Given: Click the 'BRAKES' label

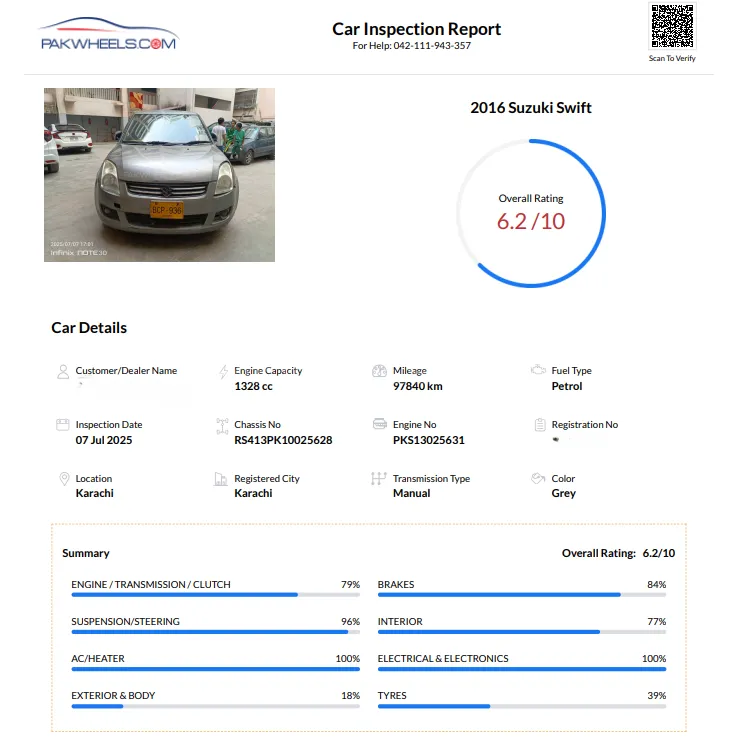Looking at the screenshot, I should coord(396,585).
